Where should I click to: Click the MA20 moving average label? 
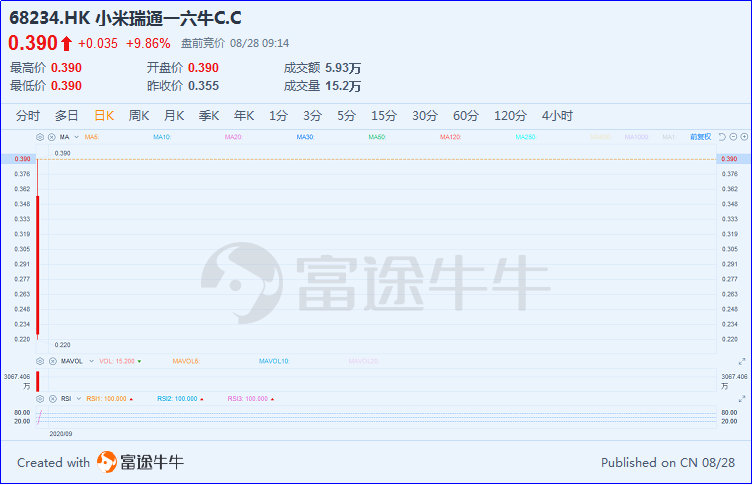[233, 137]
